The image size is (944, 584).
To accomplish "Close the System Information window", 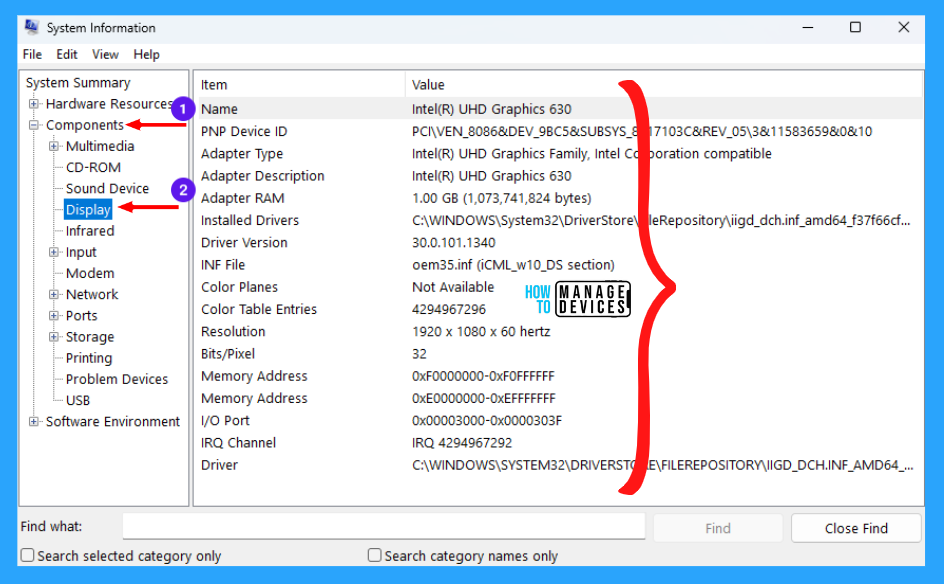I will coord(904,28).
